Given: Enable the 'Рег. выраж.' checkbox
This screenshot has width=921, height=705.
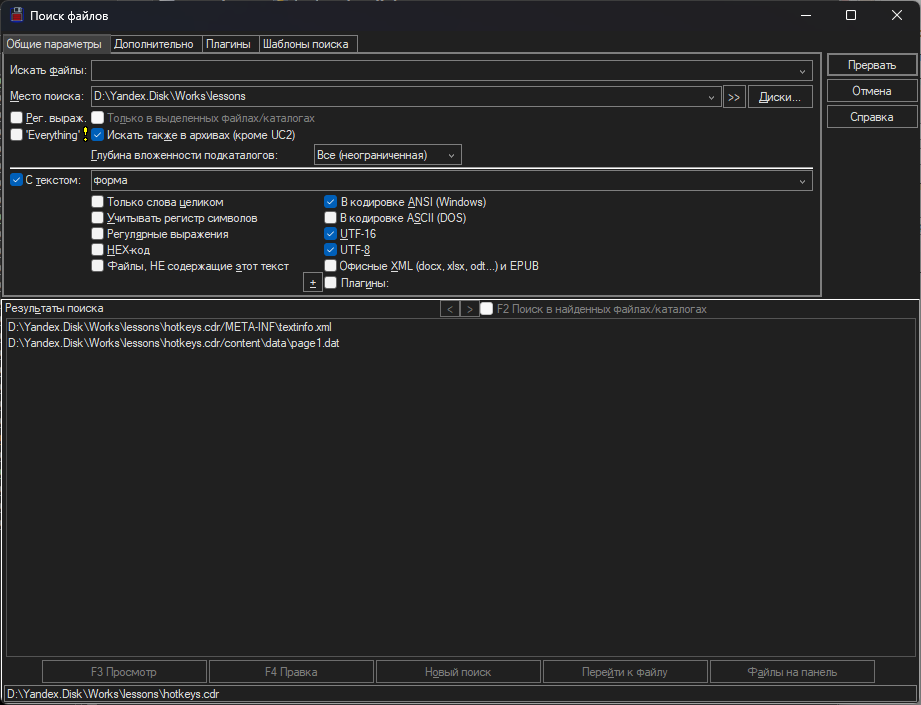Looking at the screenshot, I should tap(16, 118).
